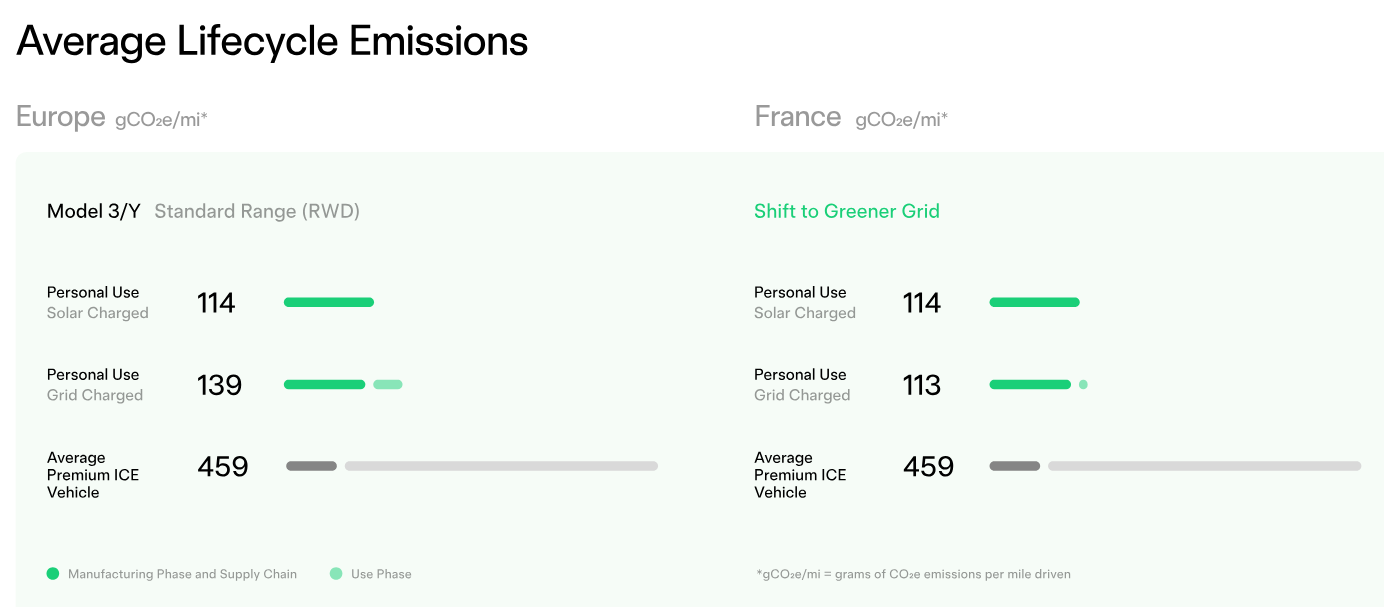Click the Europe region heading

(61, 117)
